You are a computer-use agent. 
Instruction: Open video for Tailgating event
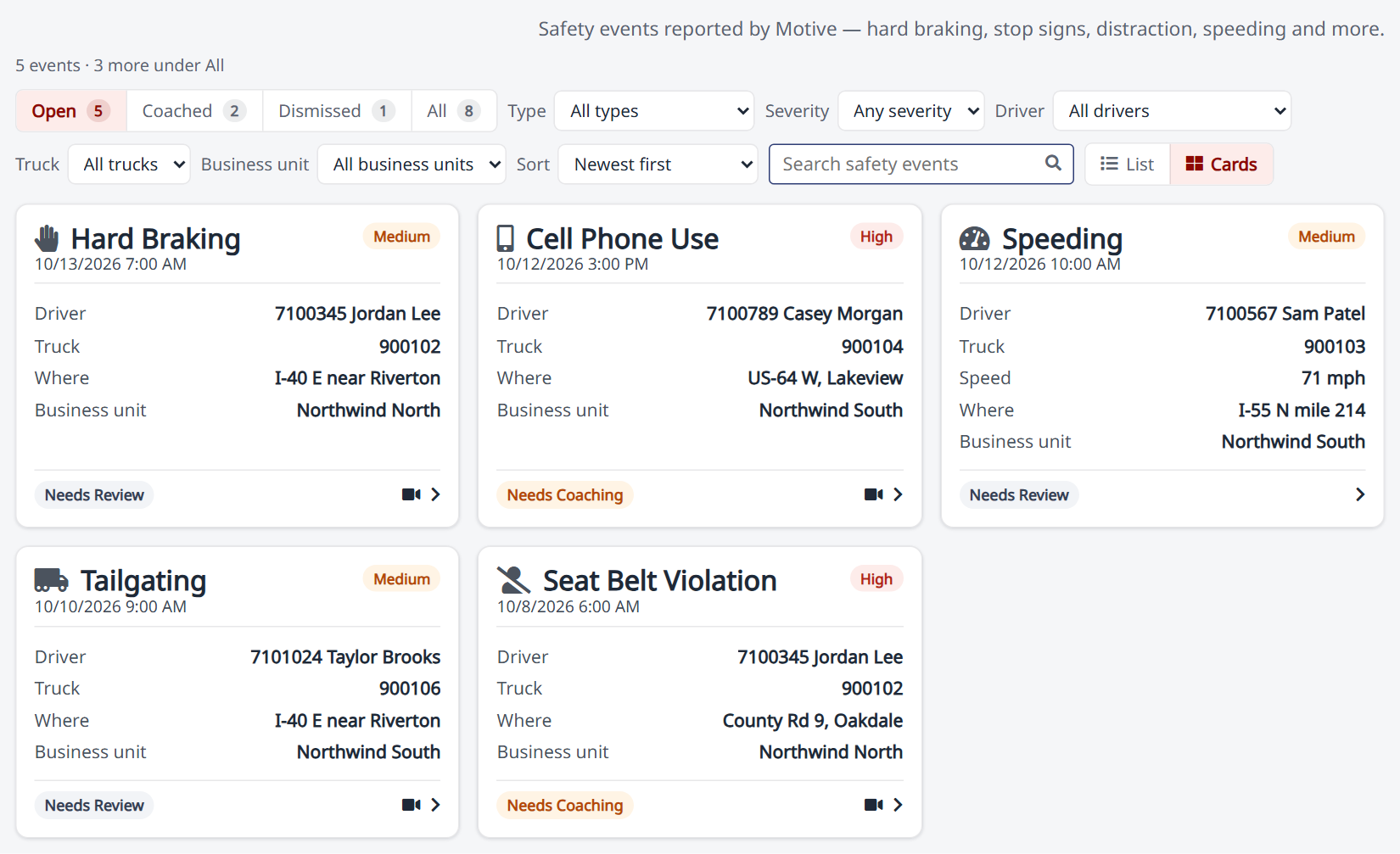[x=411, y=805]
